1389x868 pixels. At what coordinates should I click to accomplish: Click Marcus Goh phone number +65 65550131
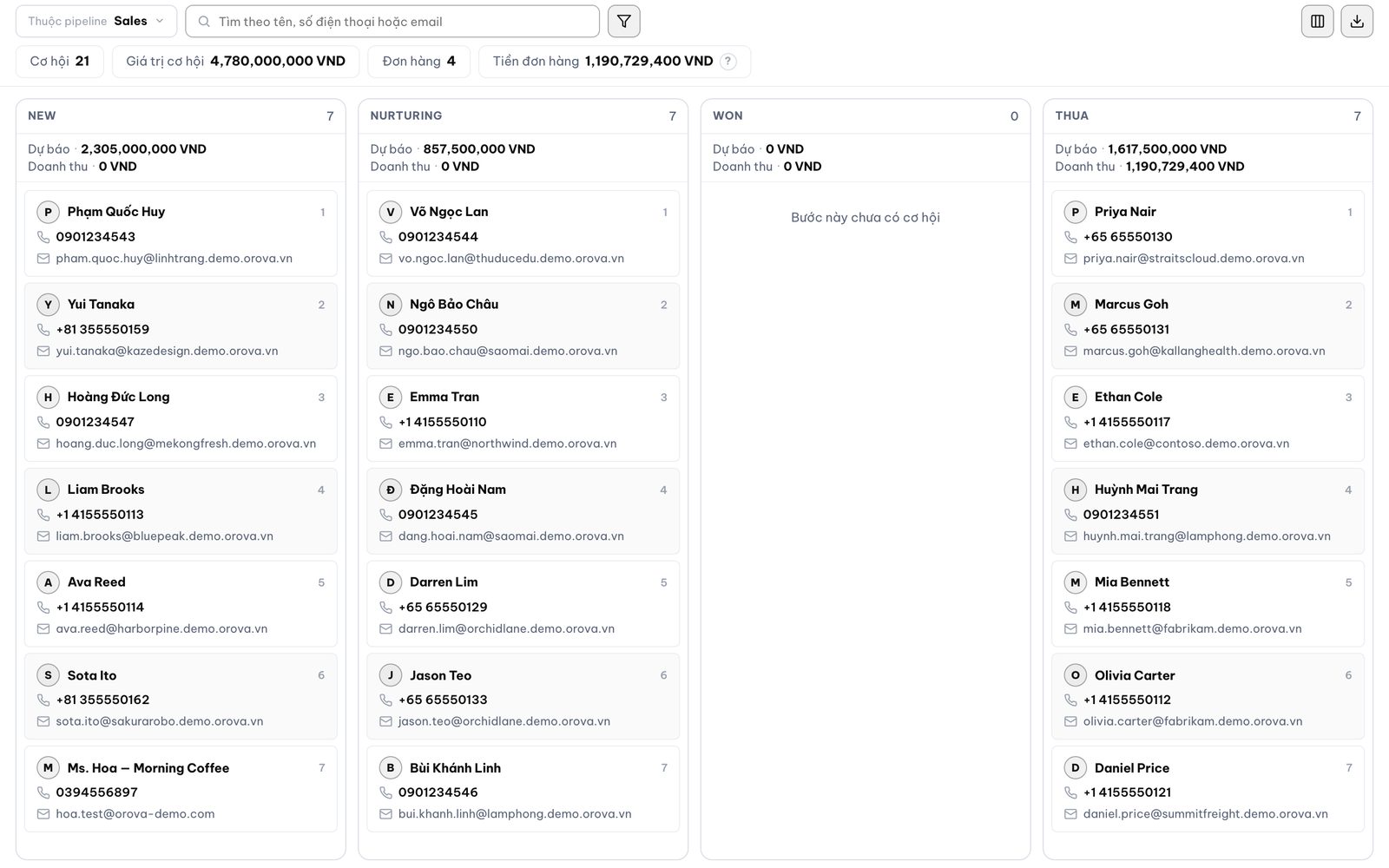click(x=1126, y=330)
